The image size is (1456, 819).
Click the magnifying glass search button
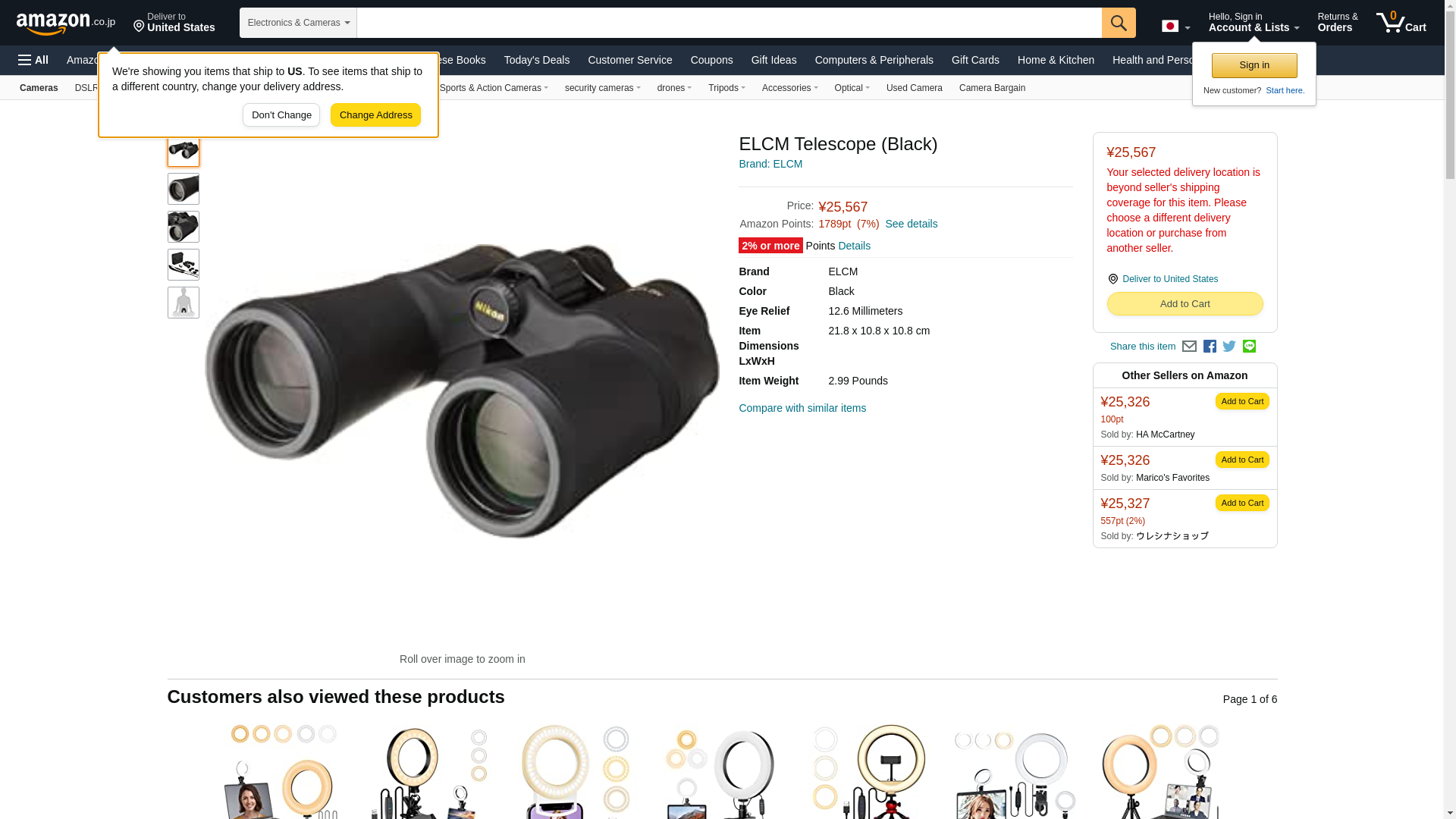(x=1119, y=23)
